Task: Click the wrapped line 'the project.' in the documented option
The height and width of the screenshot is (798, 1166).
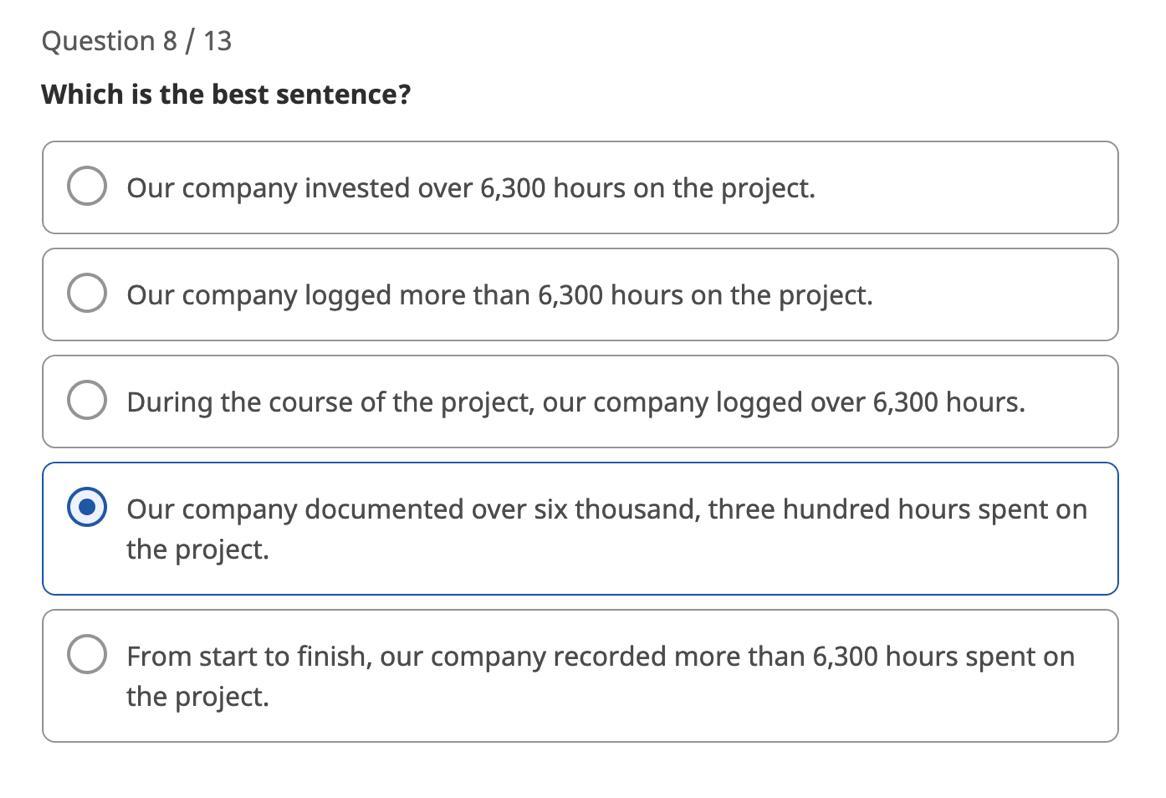Action: [197, 549]
